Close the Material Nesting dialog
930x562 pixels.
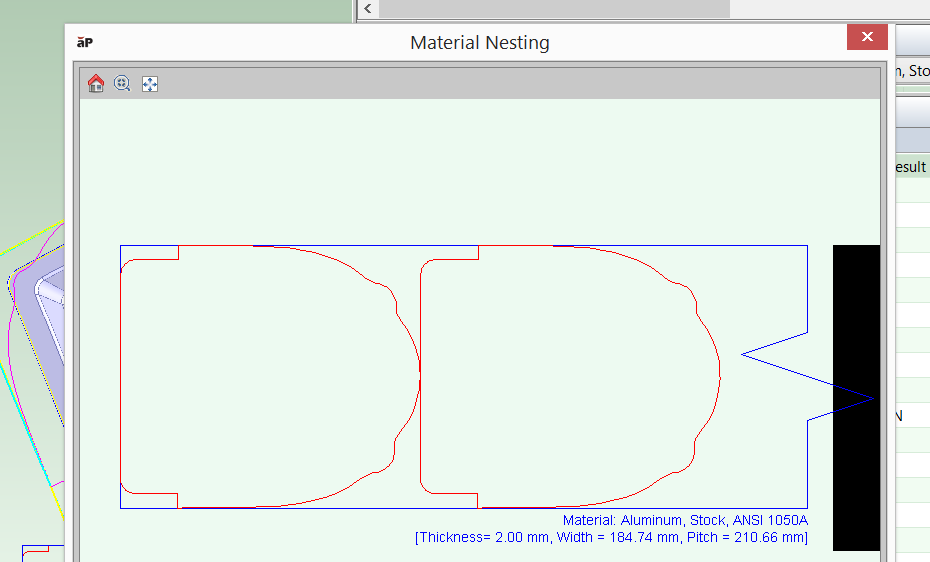click(x=867, y=38)
